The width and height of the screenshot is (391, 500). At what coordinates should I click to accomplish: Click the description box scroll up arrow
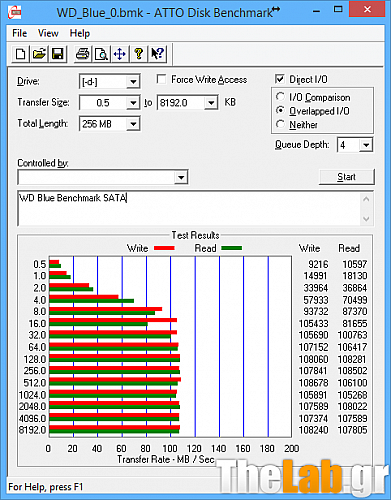(x=366, y=199)
